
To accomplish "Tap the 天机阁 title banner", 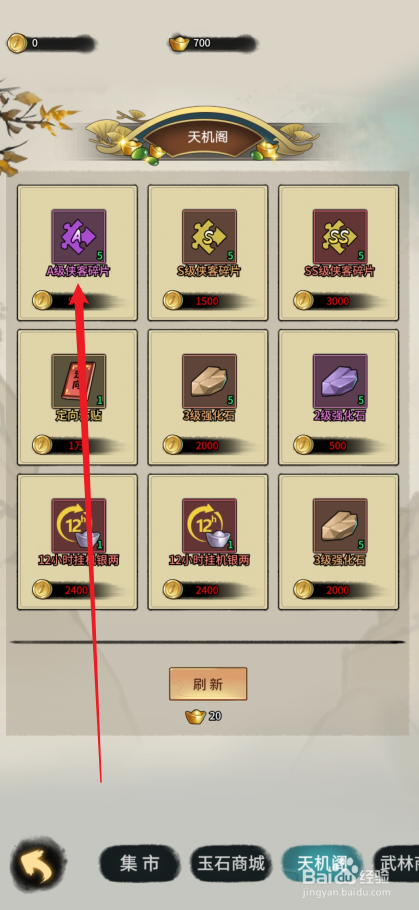I will (207, 138).
